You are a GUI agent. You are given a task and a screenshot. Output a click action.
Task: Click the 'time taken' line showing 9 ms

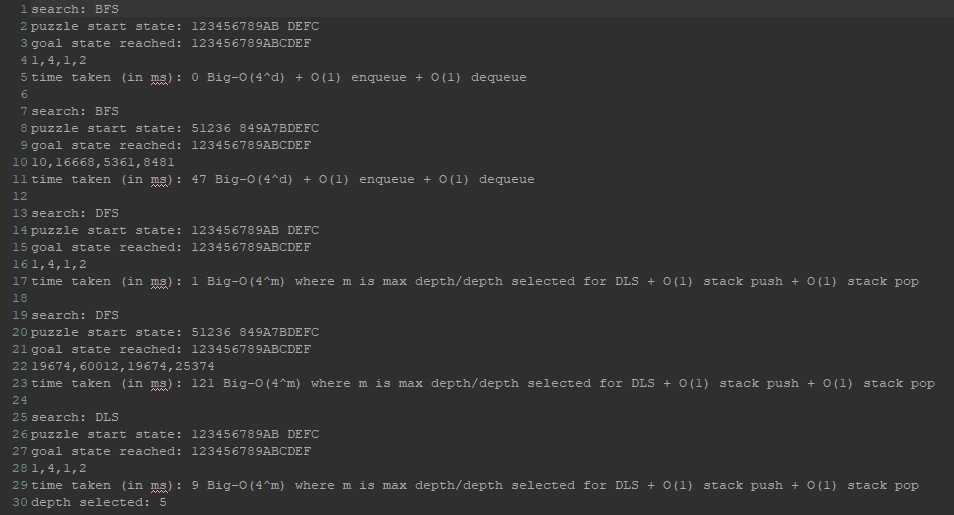coord(474,485)
